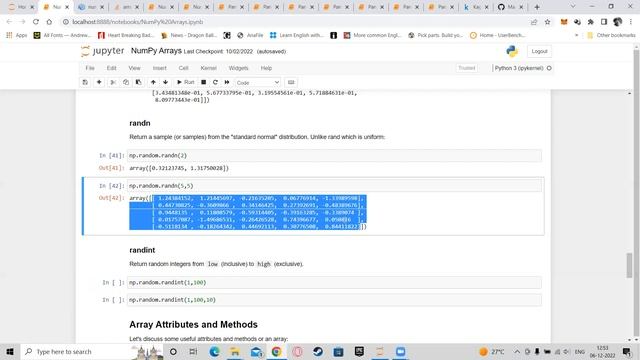Click Array Attributes and Methods heading
640x360 pixels.
click(x=193, y=324)
